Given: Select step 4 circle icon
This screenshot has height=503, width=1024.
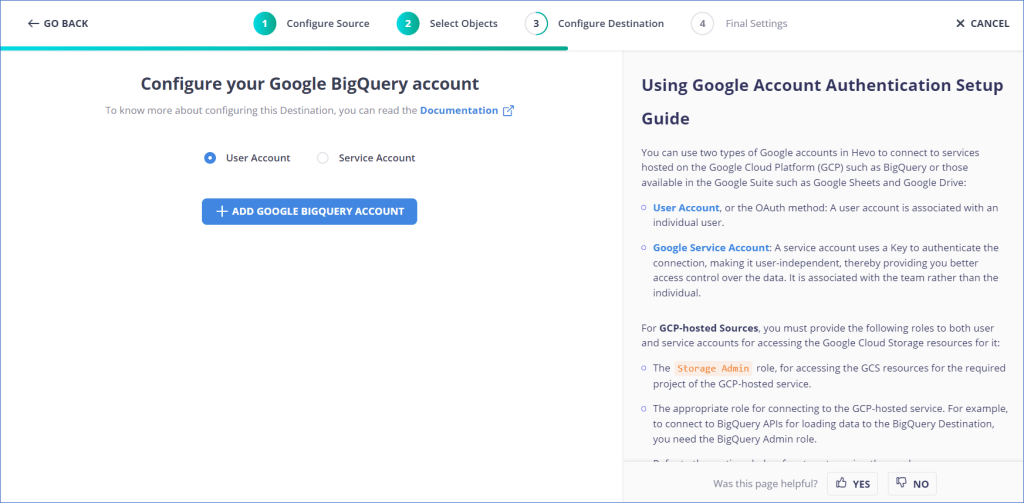Looking at the screenshot, I should pos(702,24).
